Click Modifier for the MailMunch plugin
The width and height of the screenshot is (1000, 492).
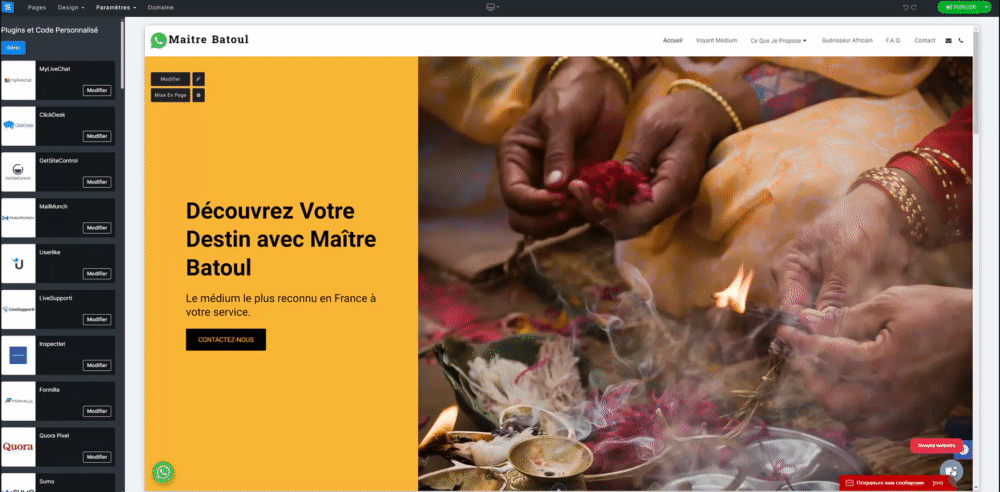tap(97, 228)
